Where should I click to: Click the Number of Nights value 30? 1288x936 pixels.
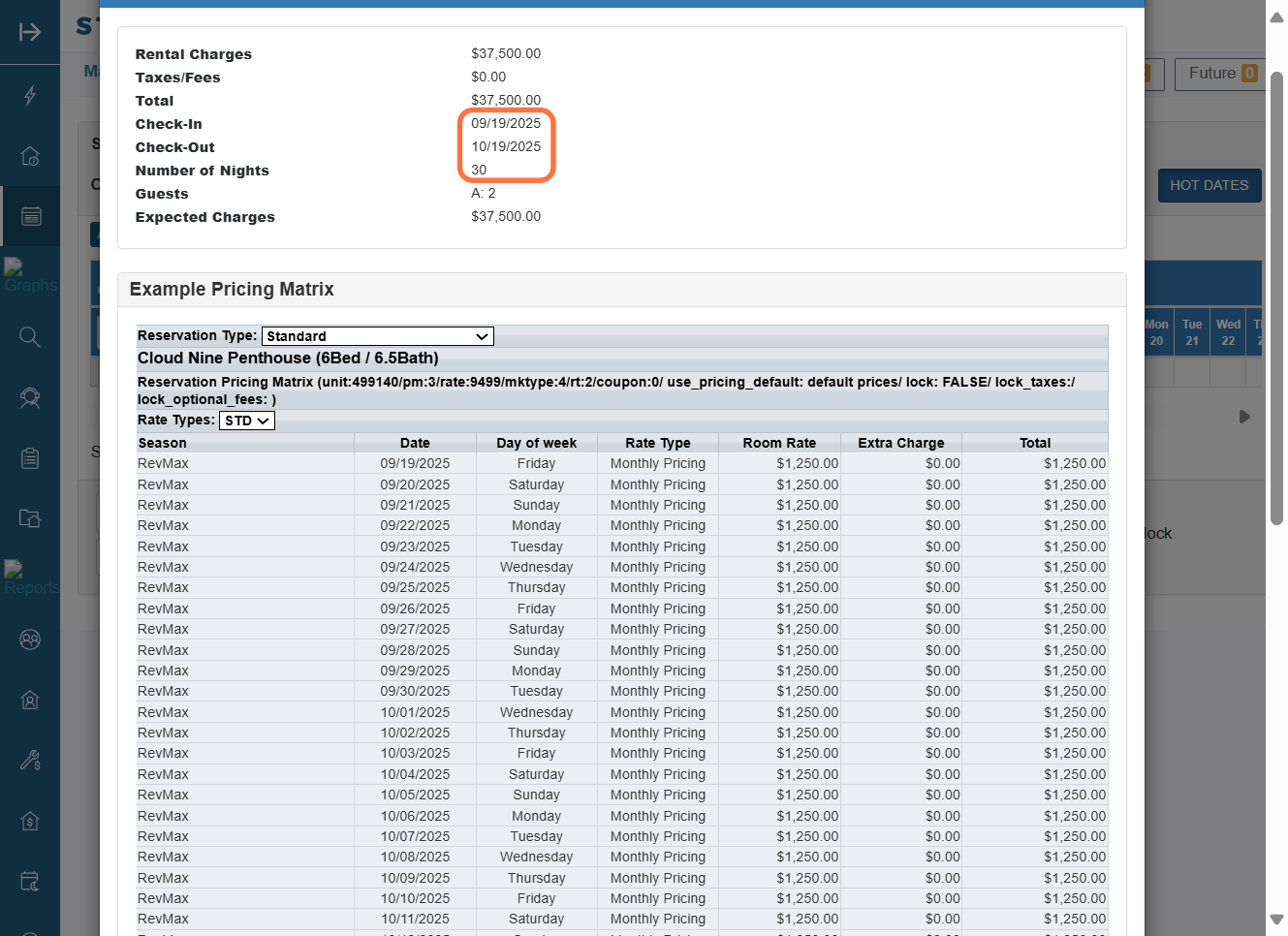479,170
